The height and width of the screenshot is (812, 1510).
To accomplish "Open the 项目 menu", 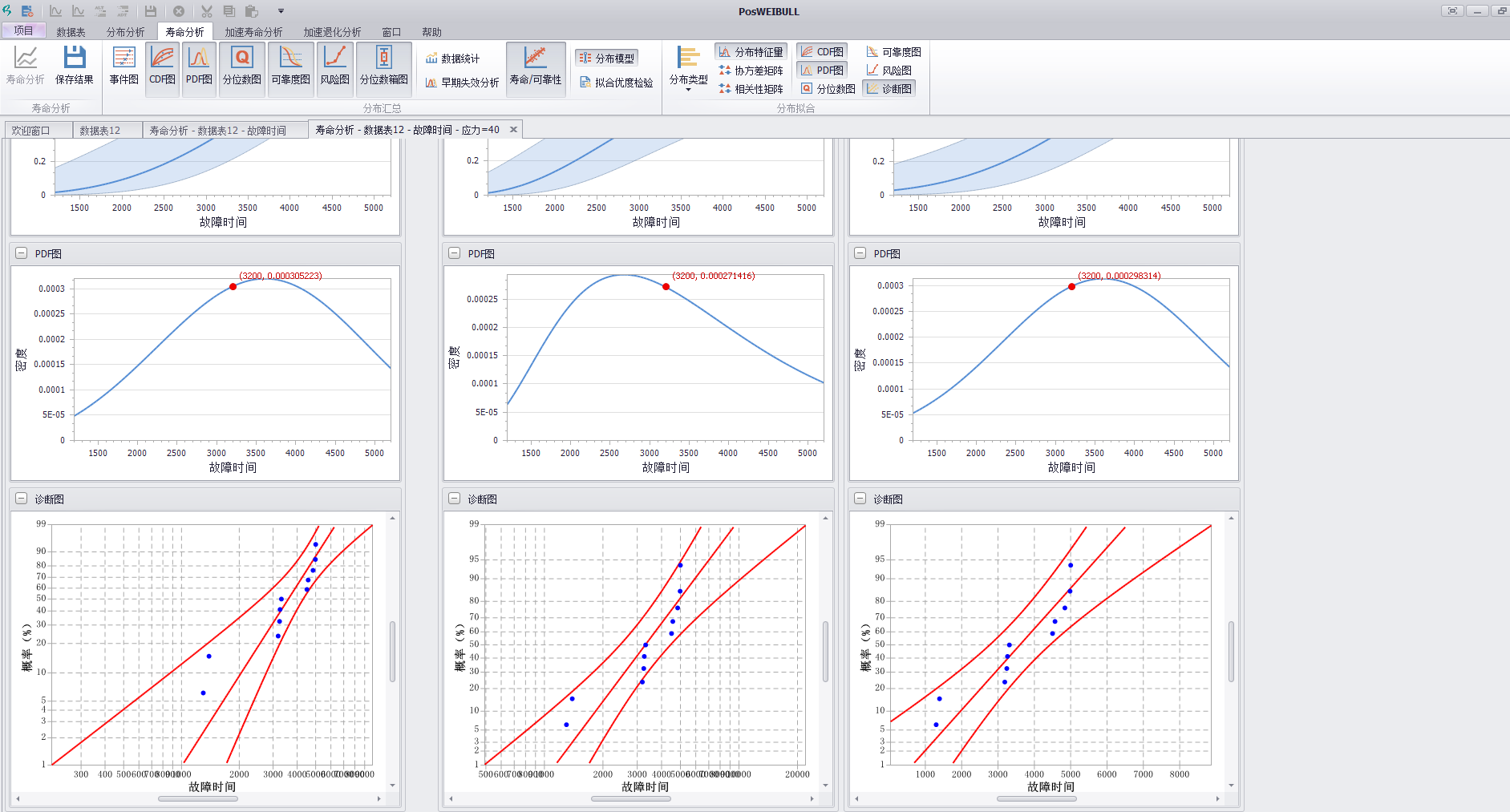I will pos(23,31).
